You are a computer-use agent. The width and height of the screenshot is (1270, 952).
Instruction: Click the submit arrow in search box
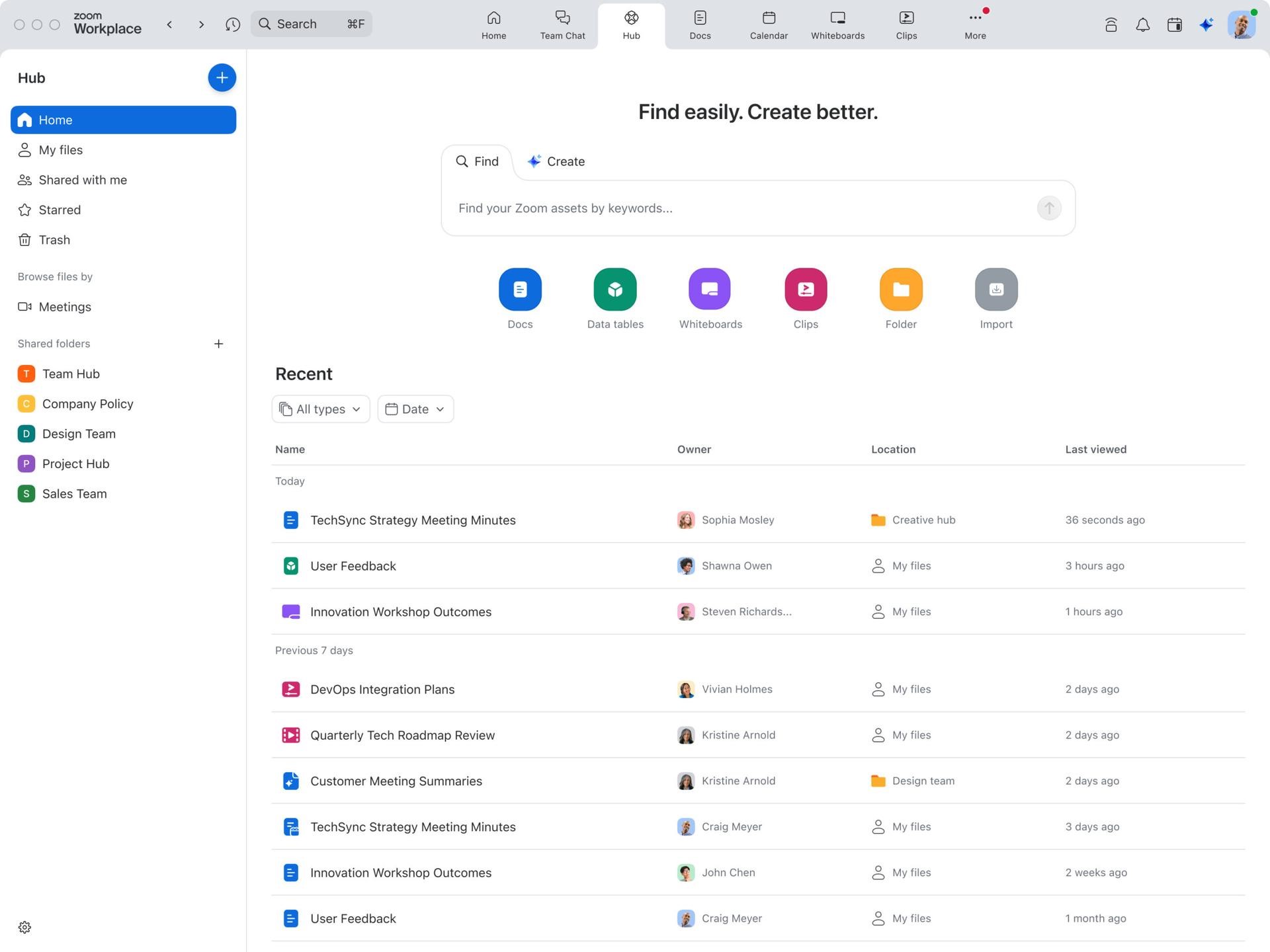coord(1048,208)
